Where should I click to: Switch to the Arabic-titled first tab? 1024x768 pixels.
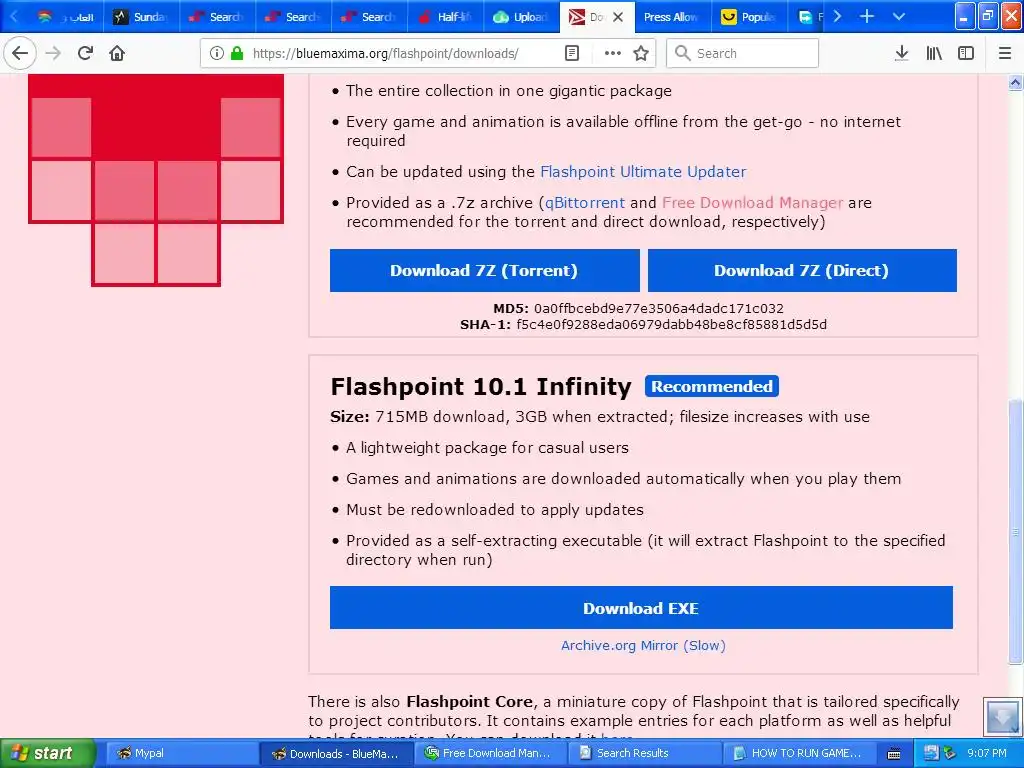point(65,17)
